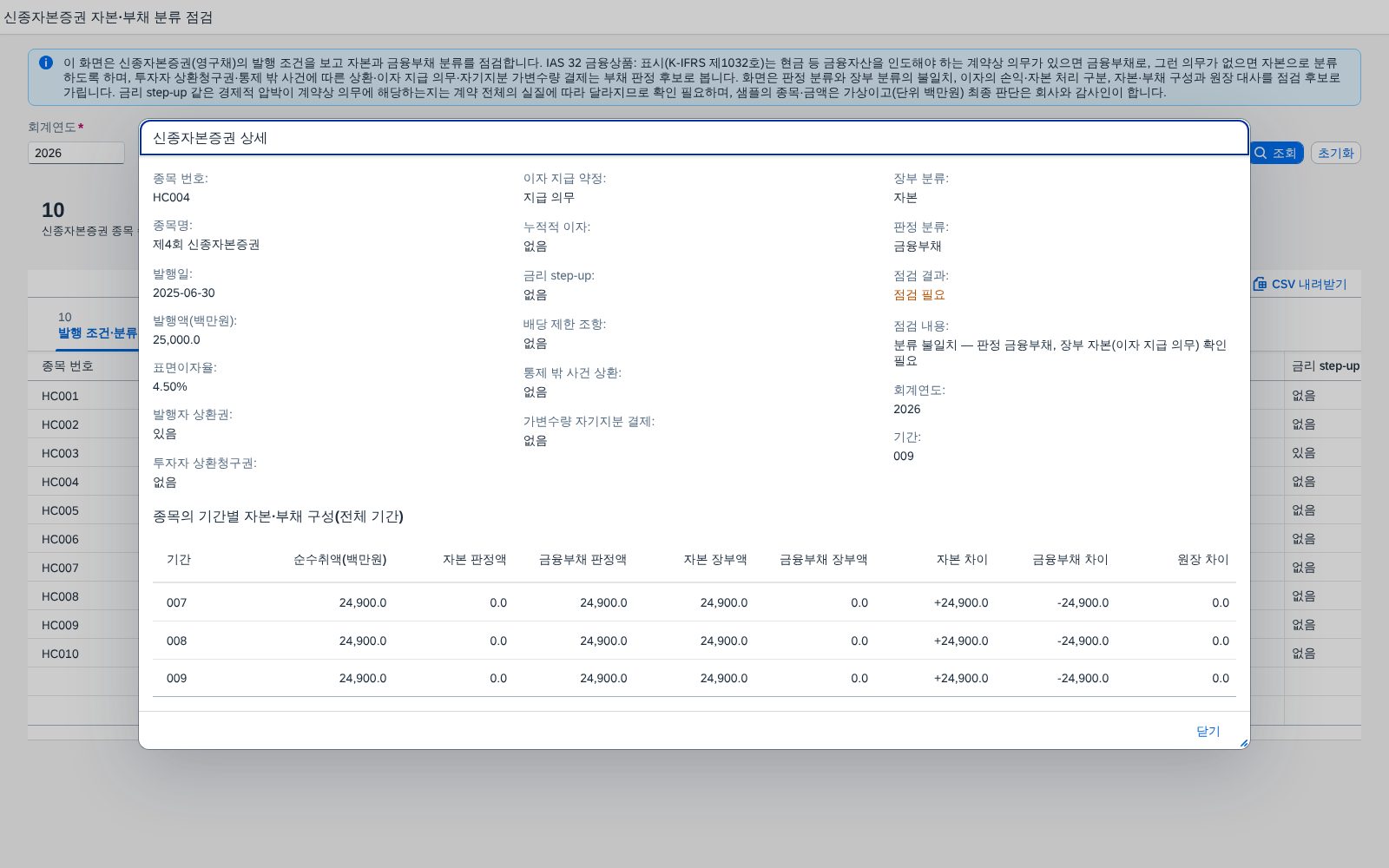Close the 신종자본증권 상세 dialog with 닫기
This screenshot has width=1389, height=868.
[1208, 731]
